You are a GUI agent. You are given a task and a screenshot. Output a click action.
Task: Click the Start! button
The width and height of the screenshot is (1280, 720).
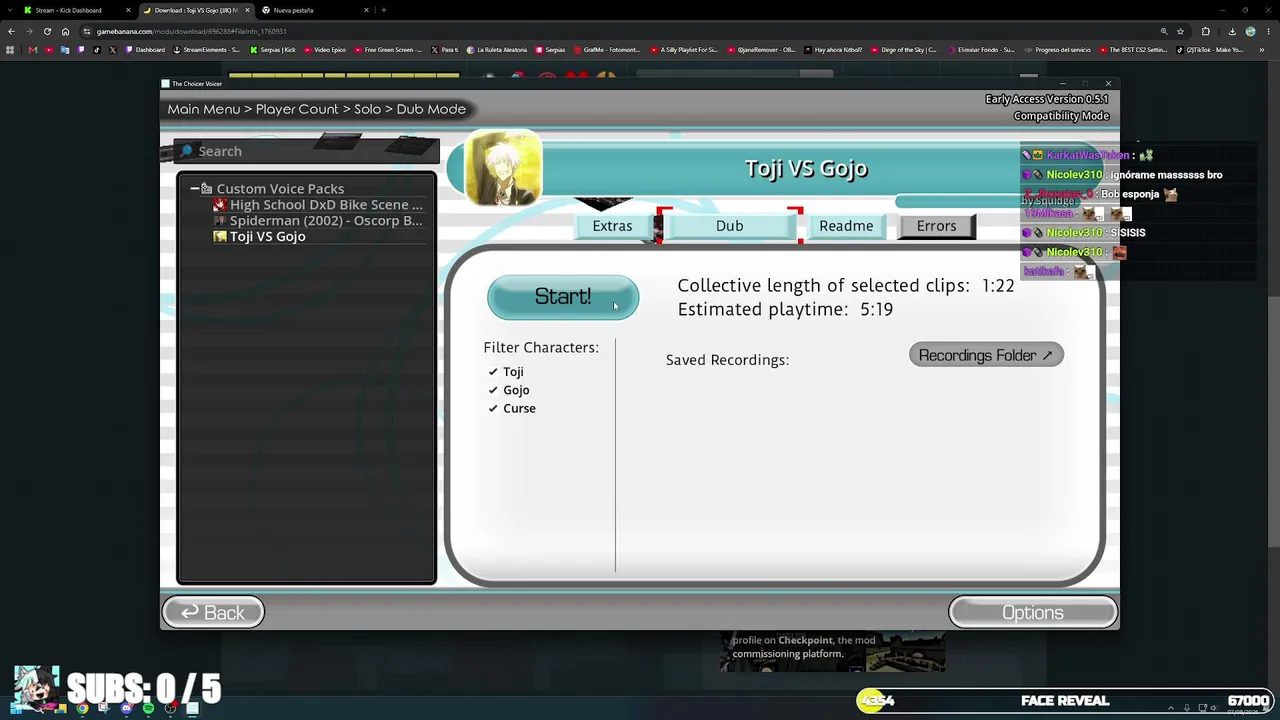point(563,297)
